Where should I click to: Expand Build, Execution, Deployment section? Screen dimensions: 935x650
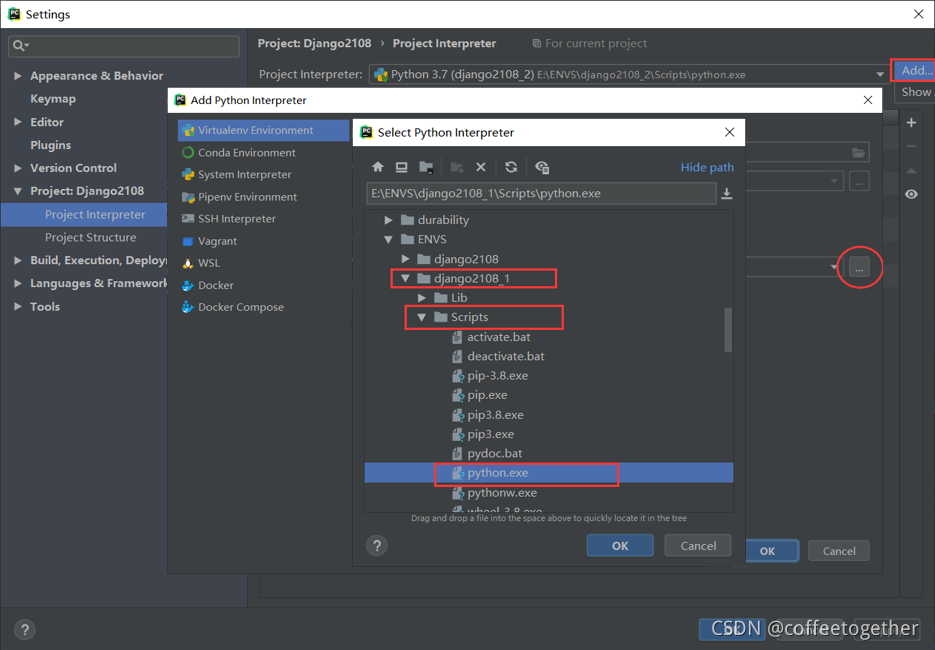coord(18,260)
